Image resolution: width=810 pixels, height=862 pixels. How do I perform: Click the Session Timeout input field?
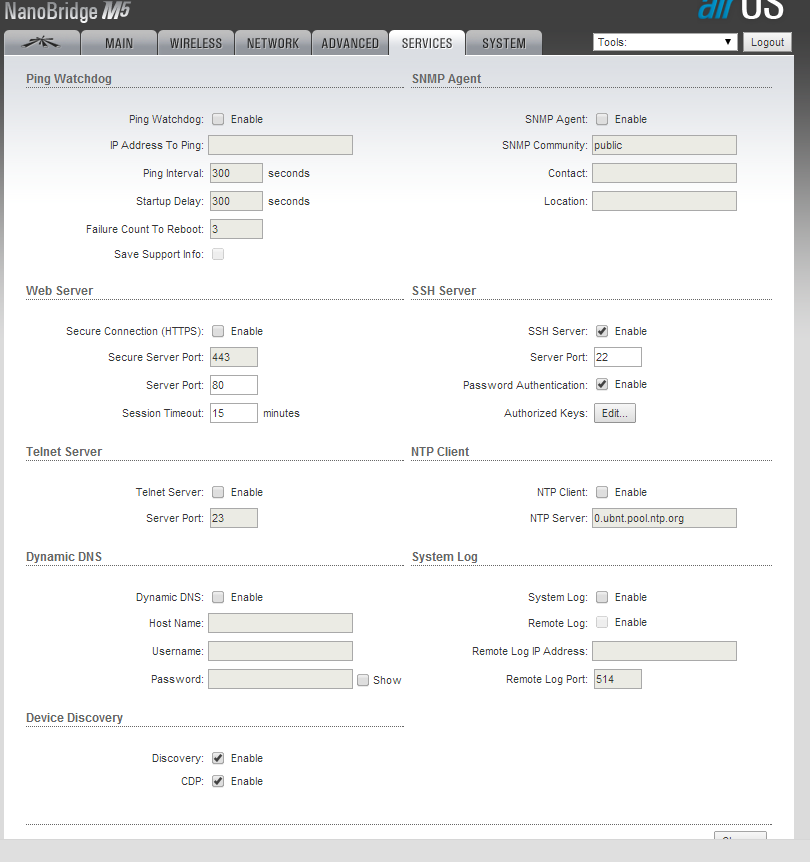[234, 413]
